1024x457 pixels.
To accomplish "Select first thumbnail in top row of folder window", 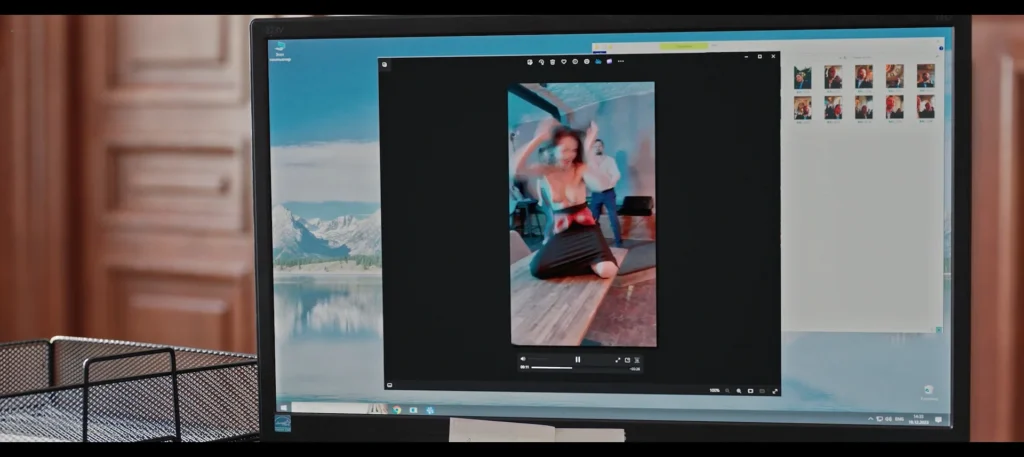I will (803, 77).
